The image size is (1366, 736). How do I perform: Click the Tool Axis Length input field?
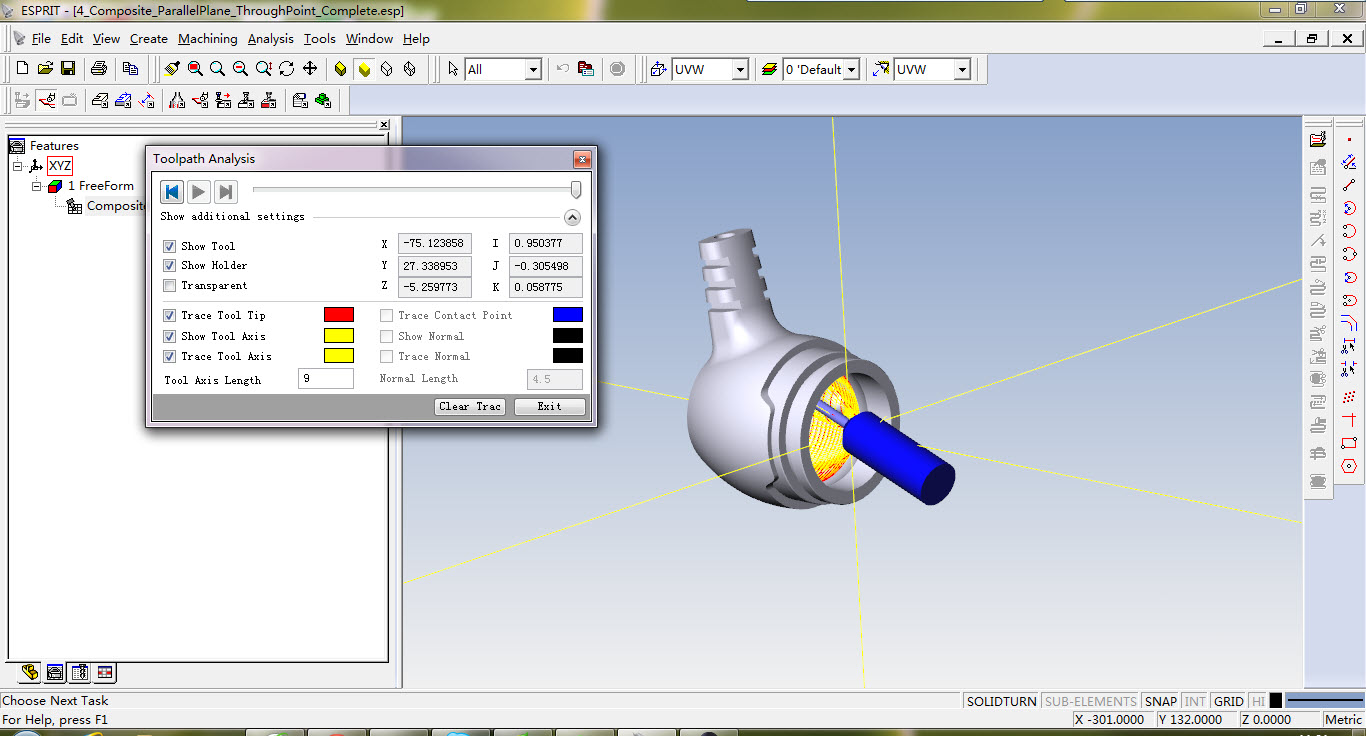click(326, 379)
